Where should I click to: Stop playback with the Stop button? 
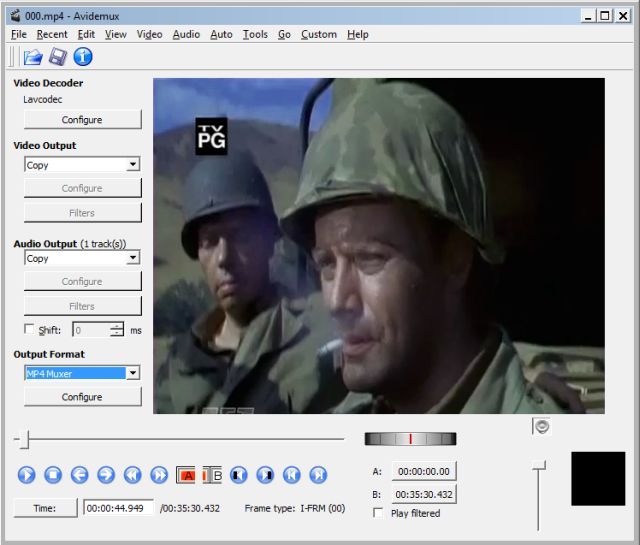(x=53, y=475)
